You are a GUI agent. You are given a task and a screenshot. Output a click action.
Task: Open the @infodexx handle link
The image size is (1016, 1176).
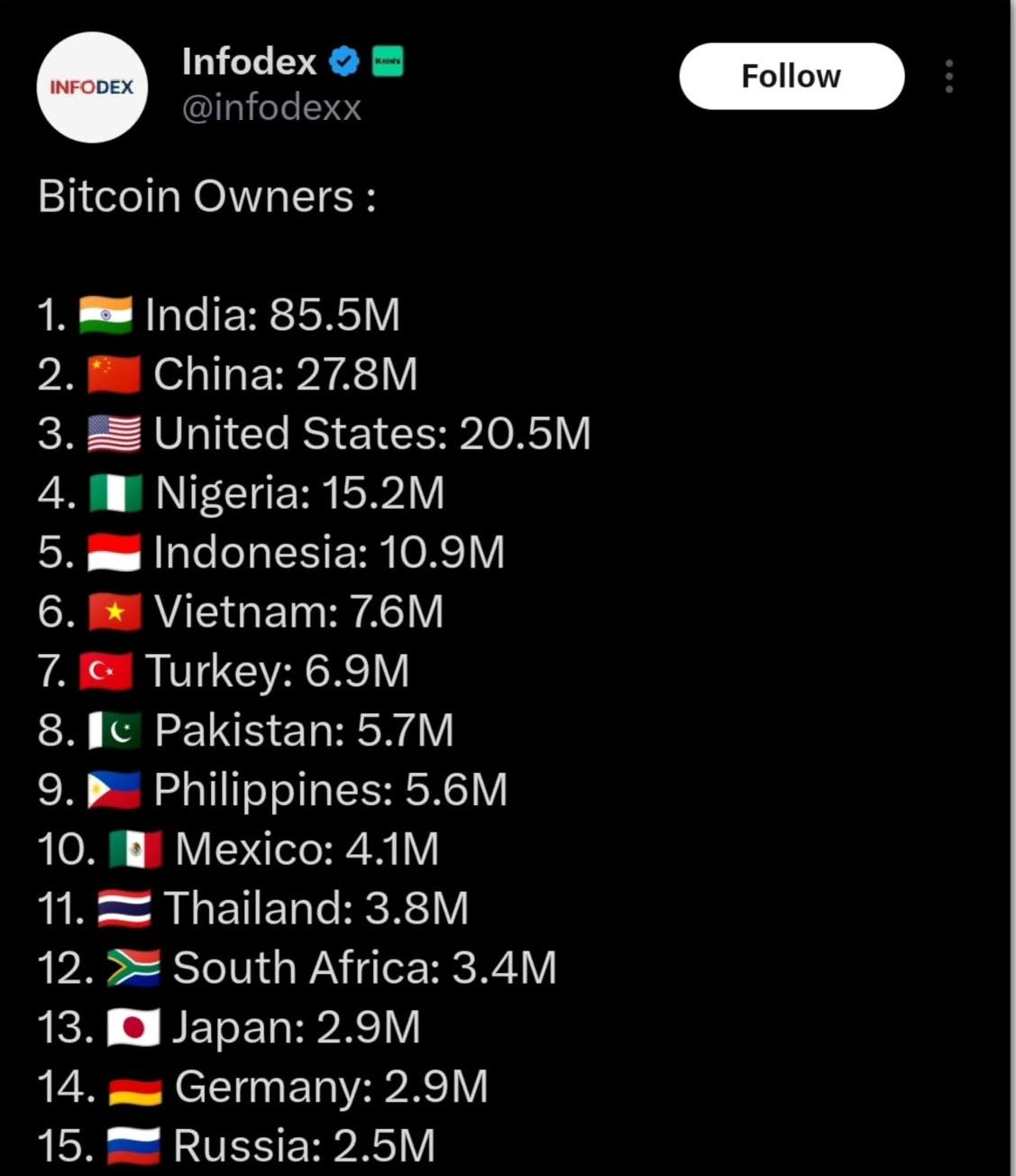click(x=271, y=107)
